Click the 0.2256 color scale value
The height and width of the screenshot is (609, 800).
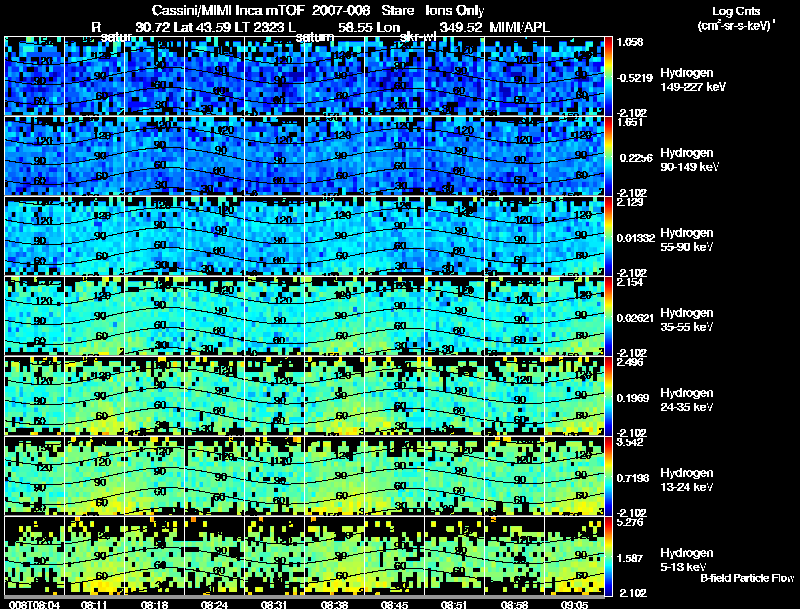[x=636, y=158]
